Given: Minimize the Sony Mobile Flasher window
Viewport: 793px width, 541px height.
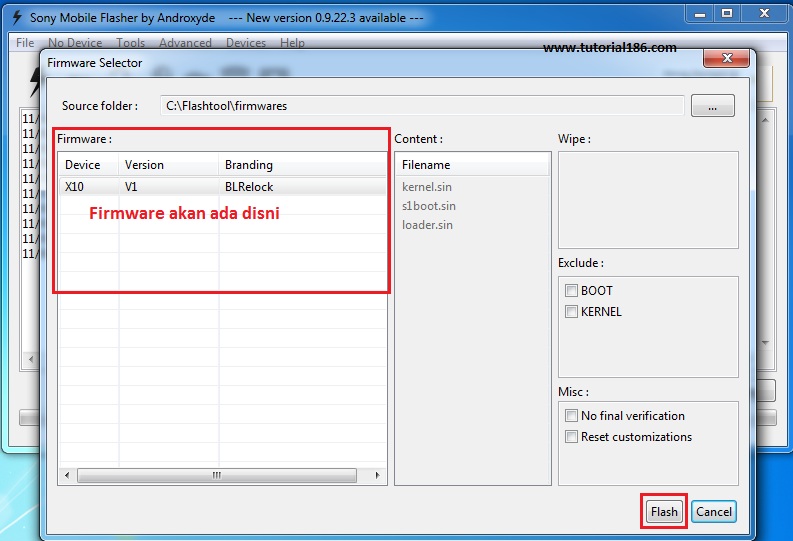Looking at the screenshot, I should click(700, 14).
